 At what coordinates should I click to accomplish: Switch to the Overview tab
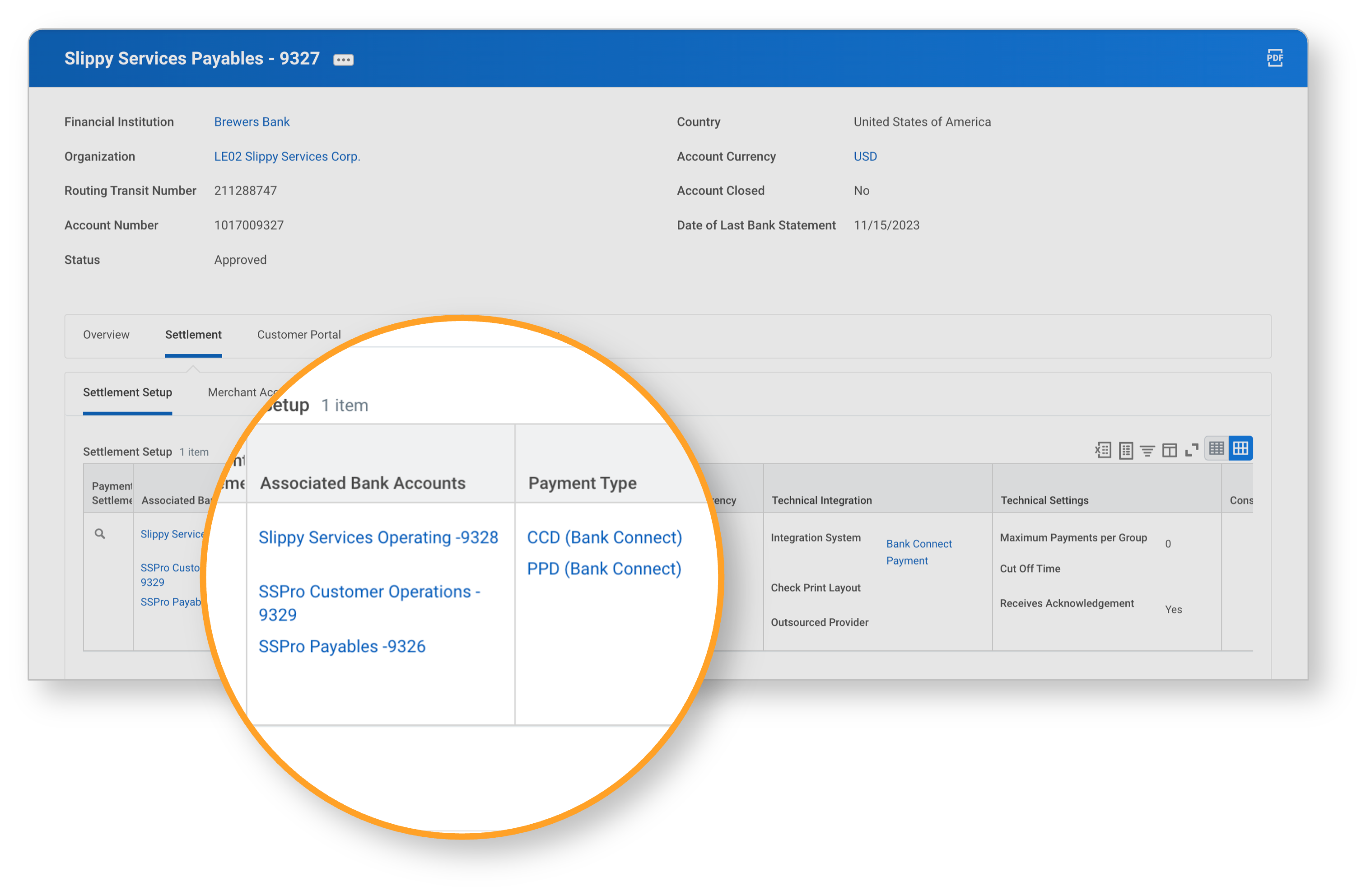[x=106, y=335]
